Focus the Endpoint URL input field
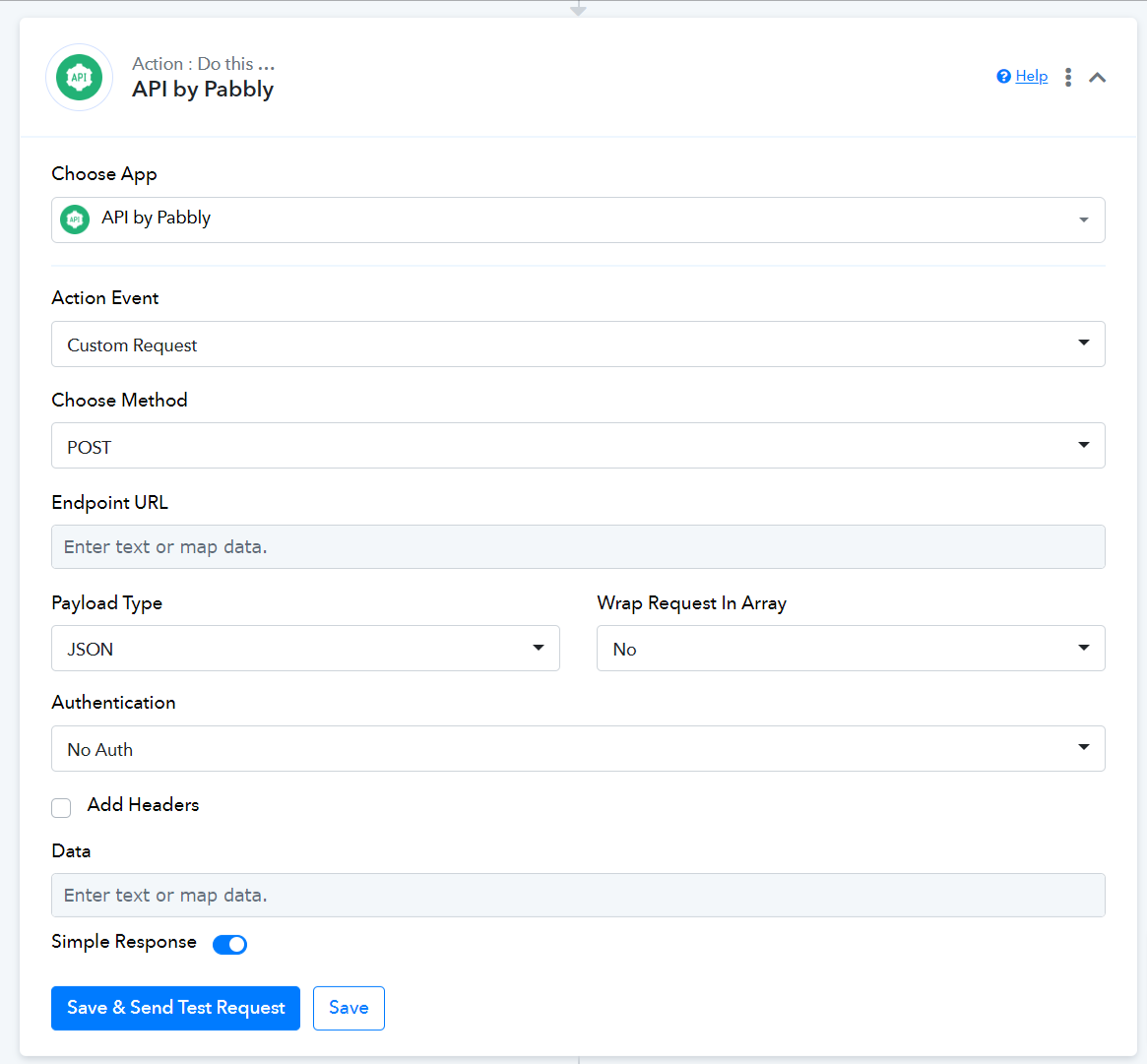The image size is (1147, 1064). click(578, 546)
